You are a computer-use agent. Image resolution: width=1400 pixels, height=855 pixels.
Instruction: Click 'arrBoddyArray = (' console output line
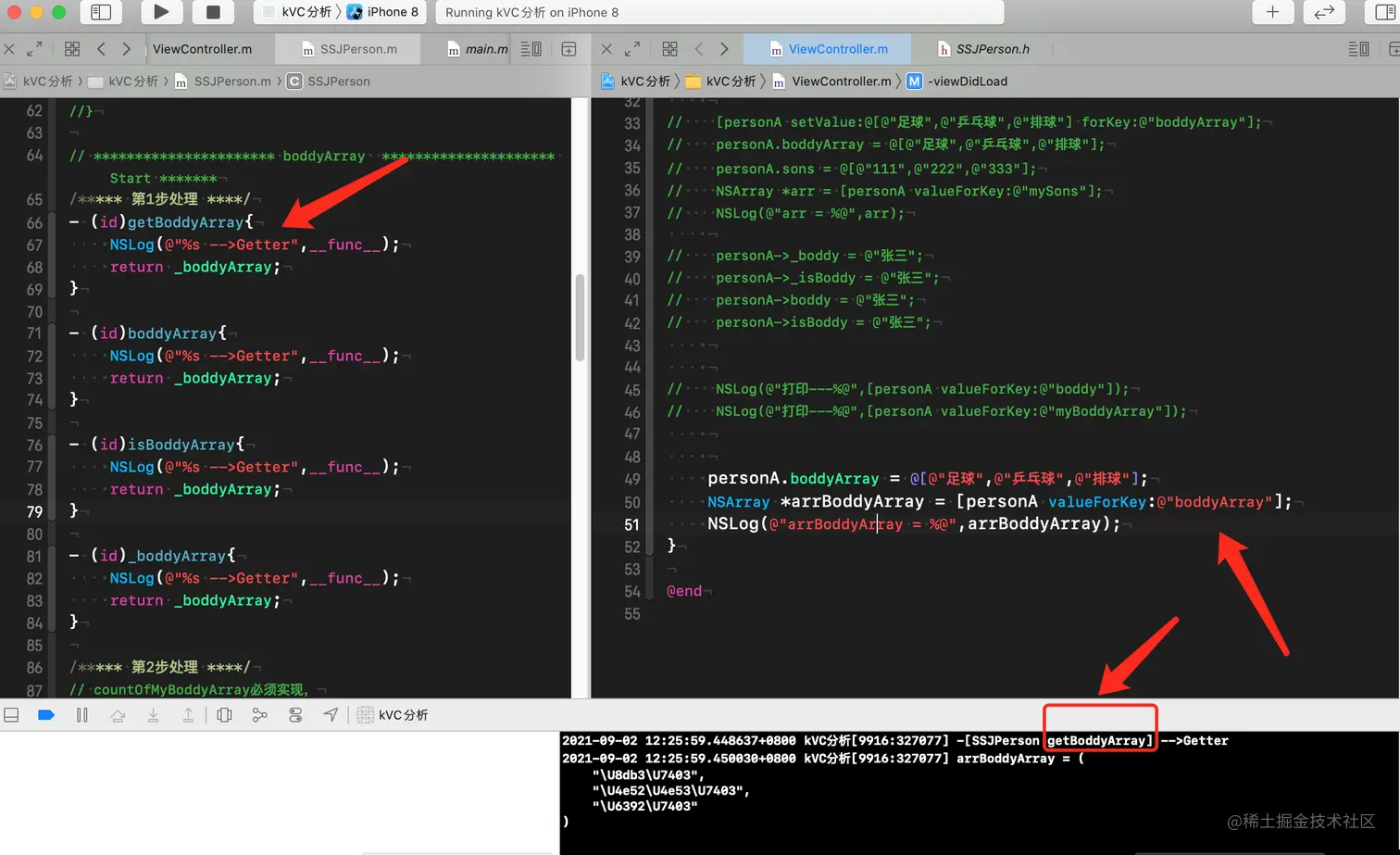pyautogui.click(x=823, y=759)
